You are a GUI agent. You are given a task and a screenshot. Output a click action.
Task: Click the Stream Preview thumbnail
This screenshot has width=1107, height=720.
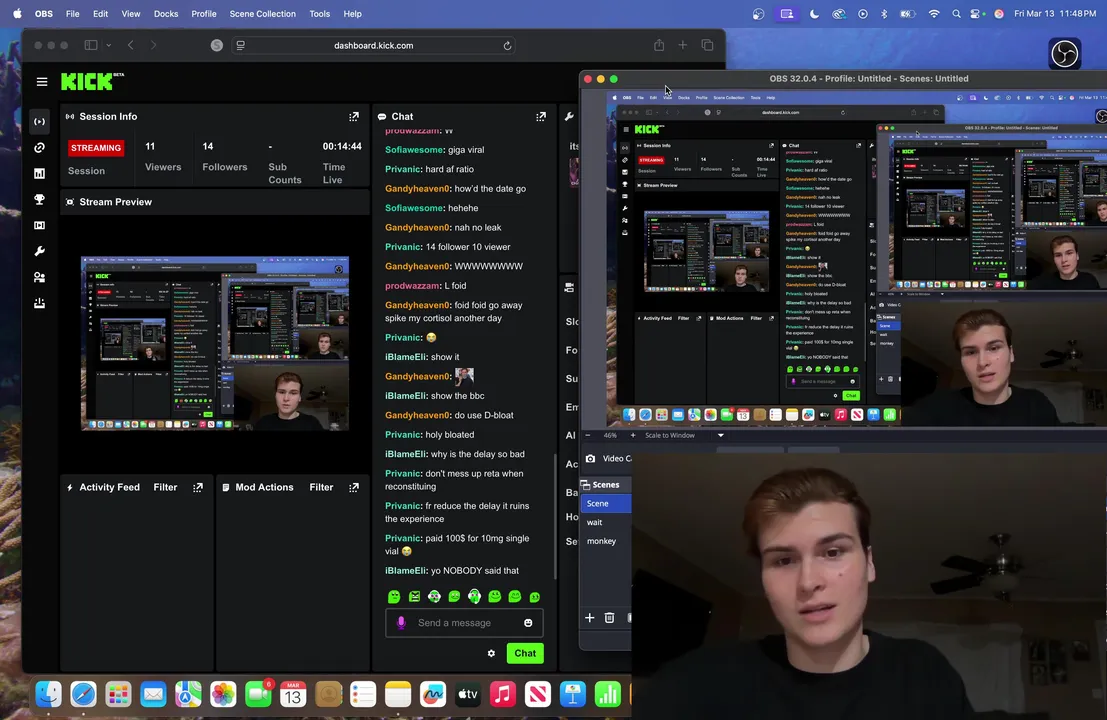(215, 343)
